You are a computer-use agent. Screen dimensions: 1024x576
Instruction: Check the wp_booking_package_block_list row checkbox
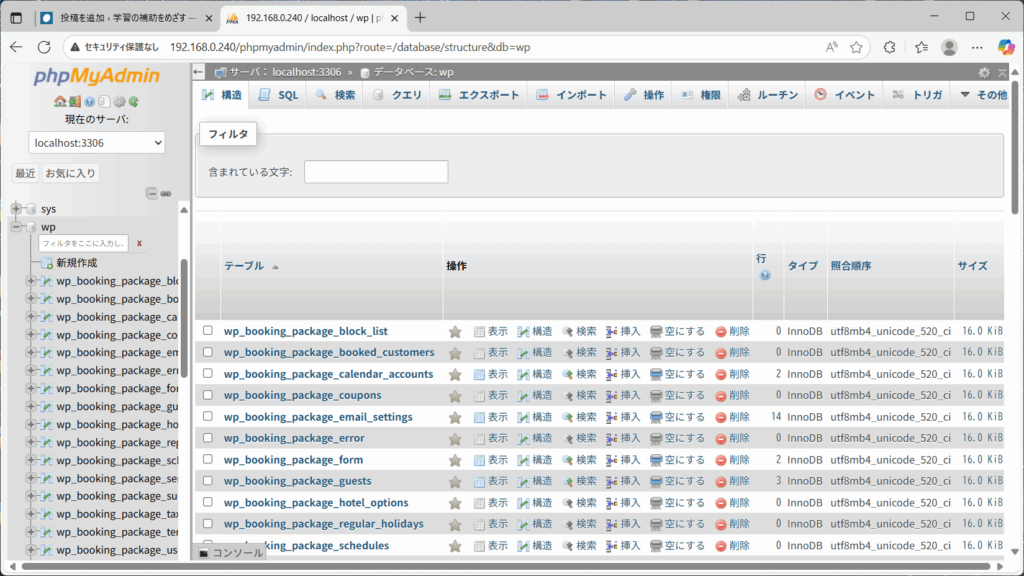point(208,331)
